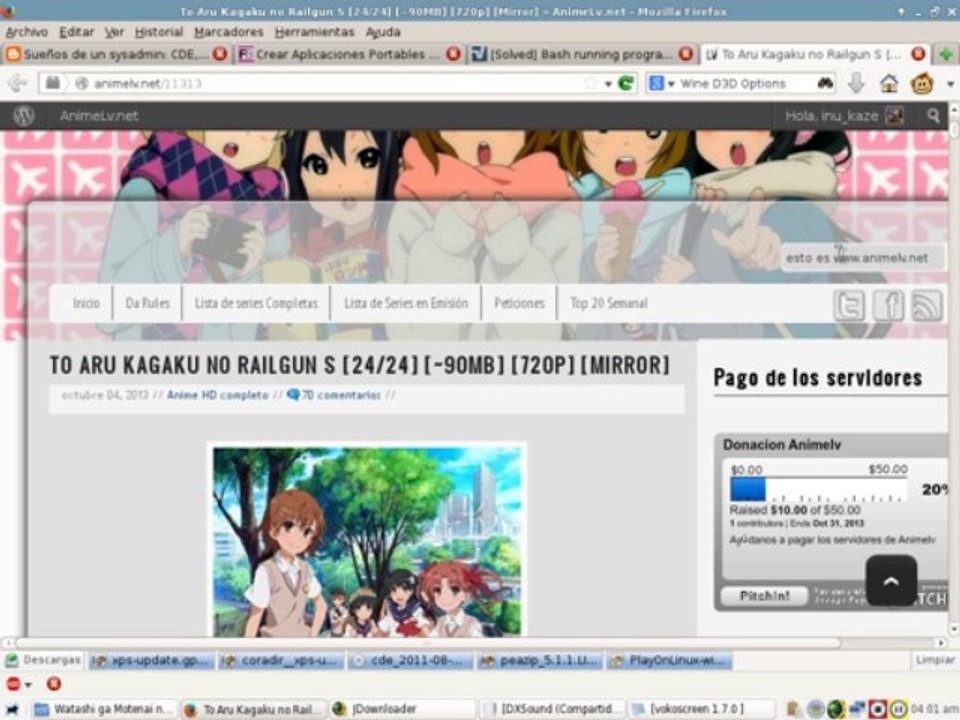The image size is (960, 720).
Task: Click inu_kaze user avatar icon
Action: (x=895, y=116)
